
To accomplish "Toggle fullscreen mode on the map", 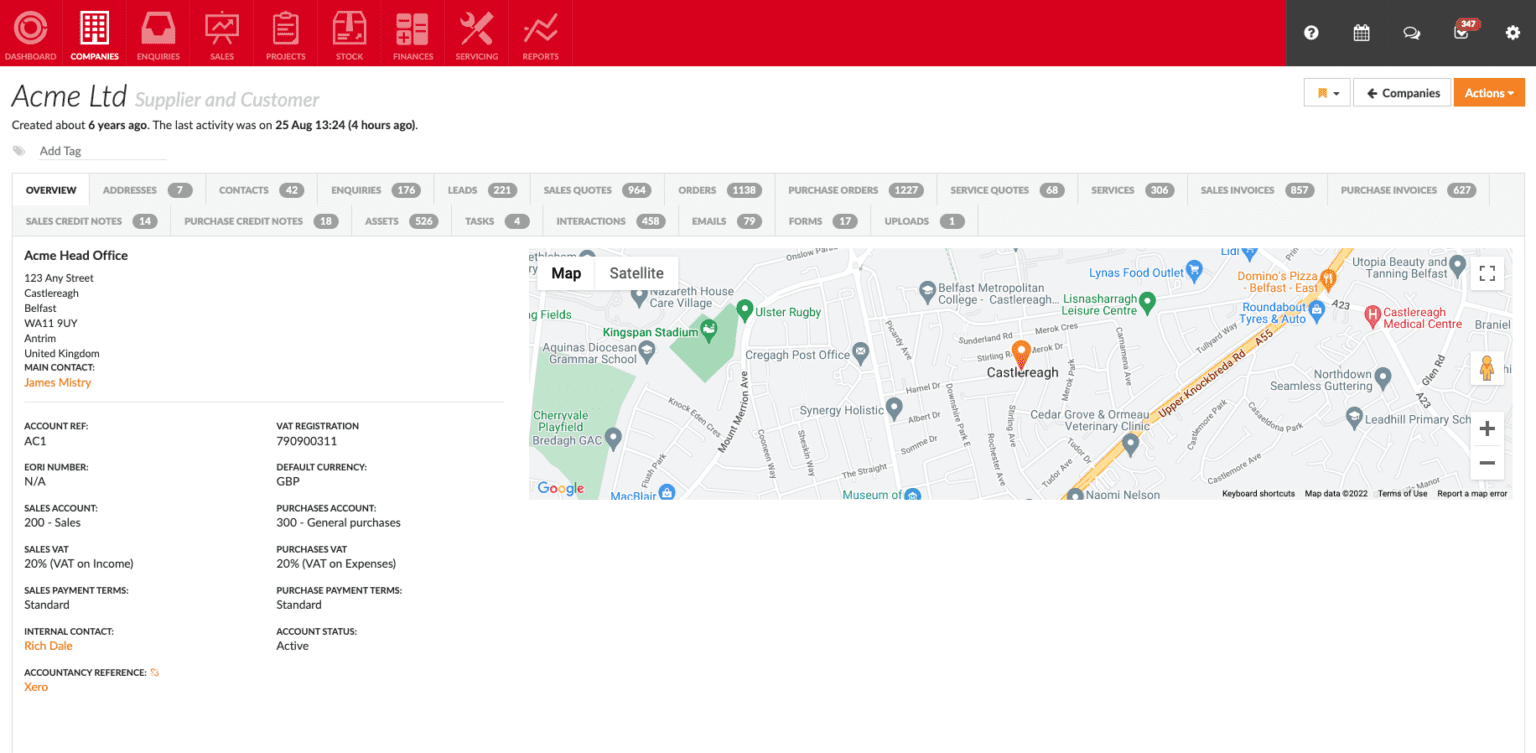I will tap(1487, 272).
